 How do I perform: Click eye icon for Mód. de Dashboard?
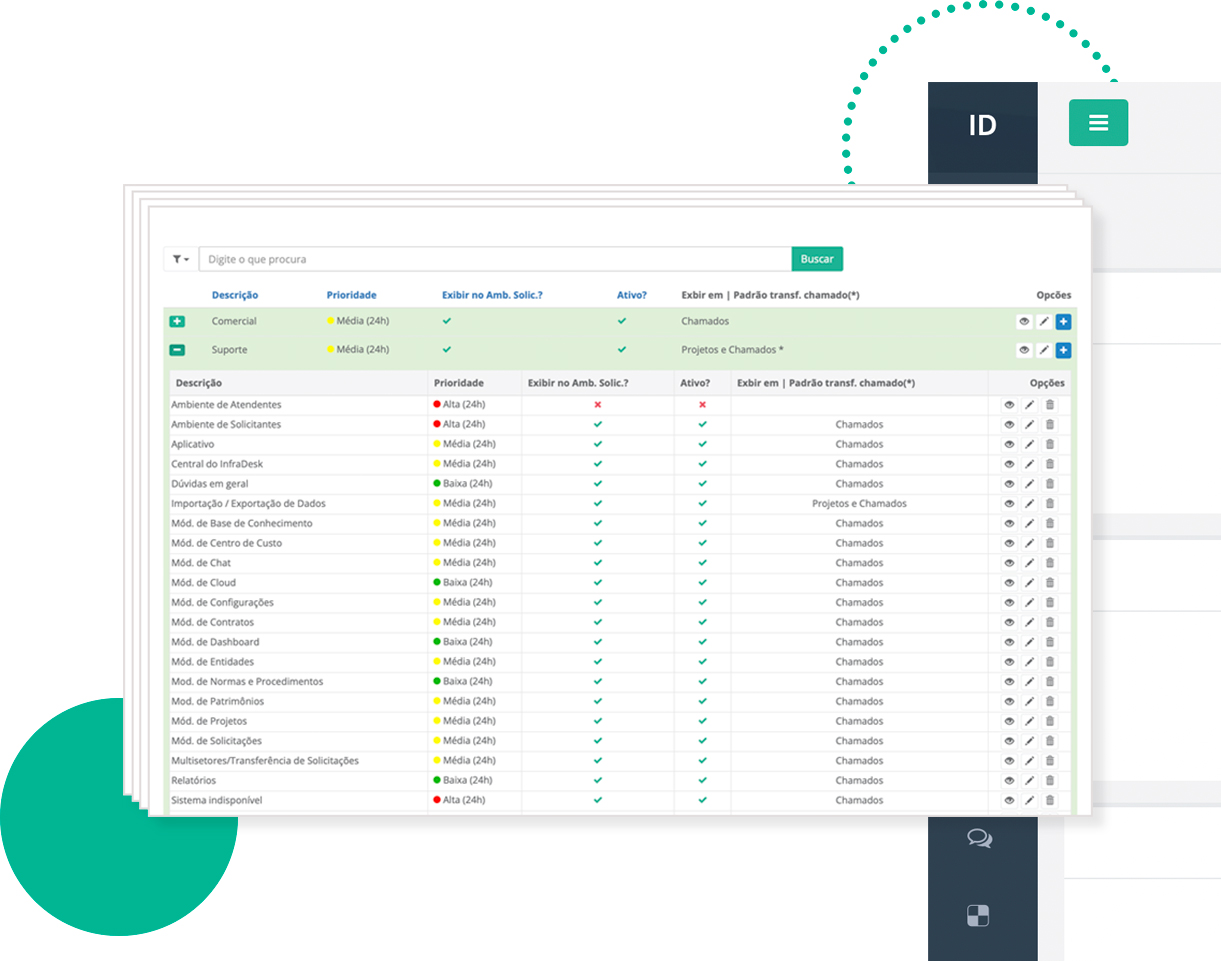pos(1009,642)
